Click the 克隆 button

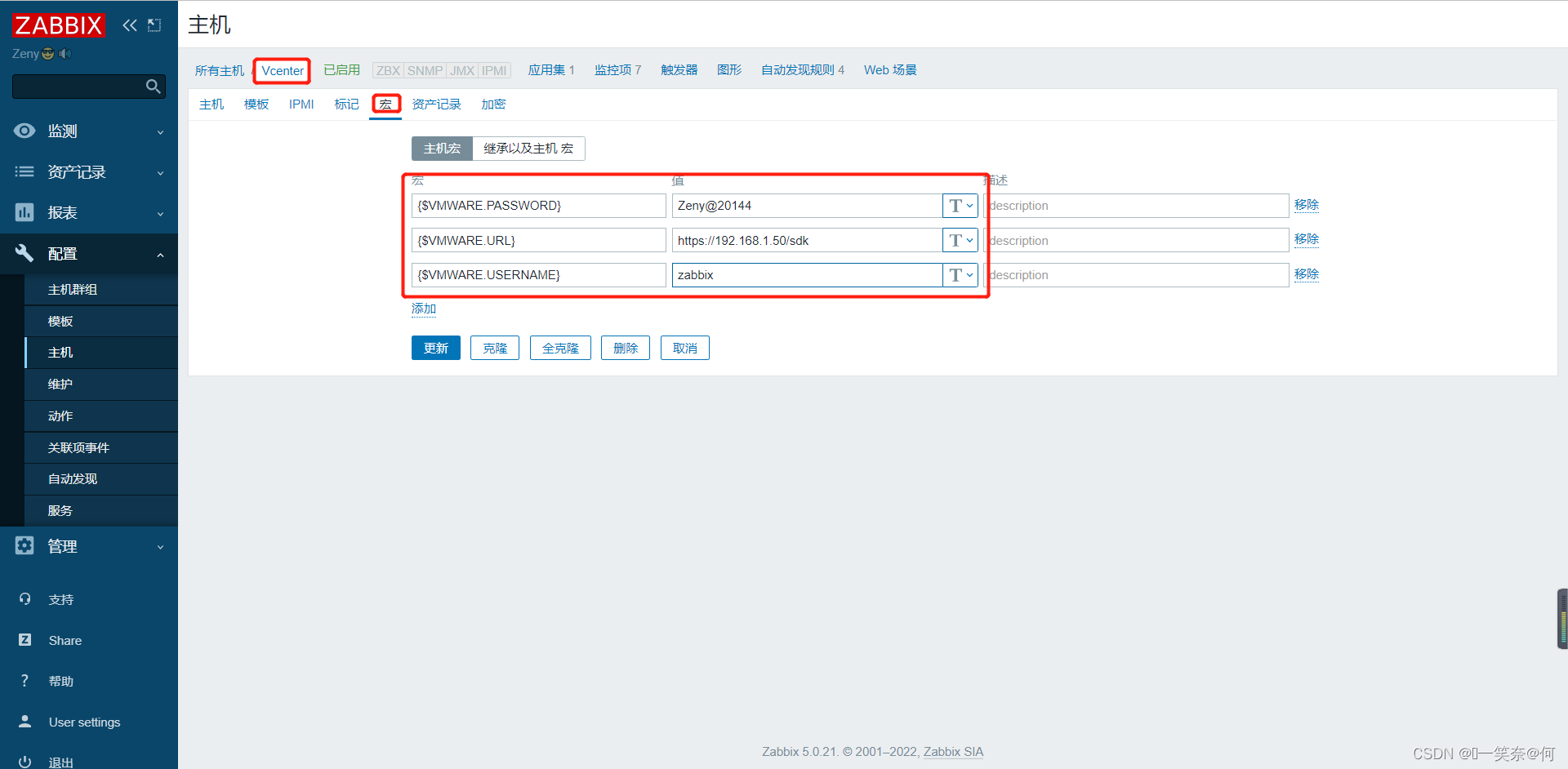(495, 348)
